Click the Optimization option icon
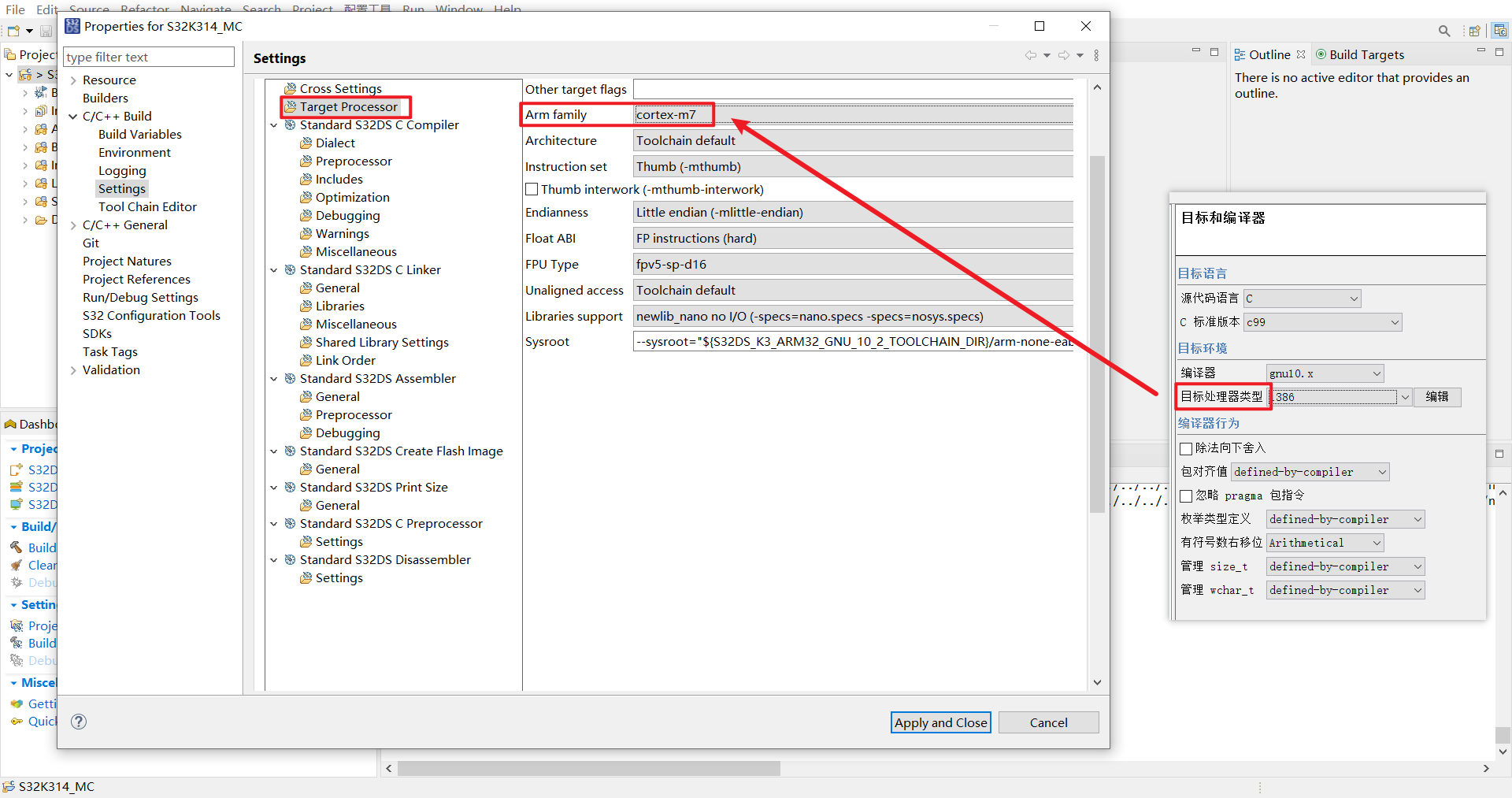Image resolution: width=1512 pixels, height=798 pixels. [x=306, y=197]
